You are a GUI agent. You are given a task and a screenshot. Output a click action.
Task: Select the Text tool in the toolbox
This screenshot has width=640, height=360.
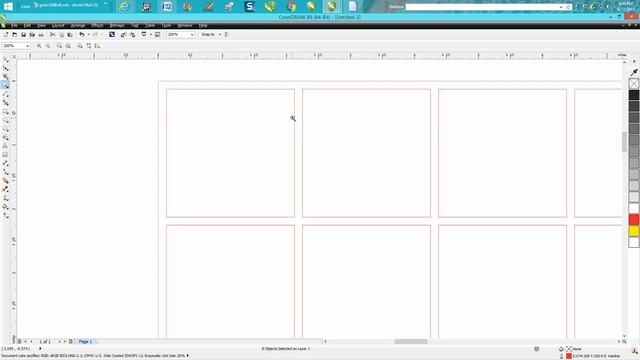tap(5, 146)
